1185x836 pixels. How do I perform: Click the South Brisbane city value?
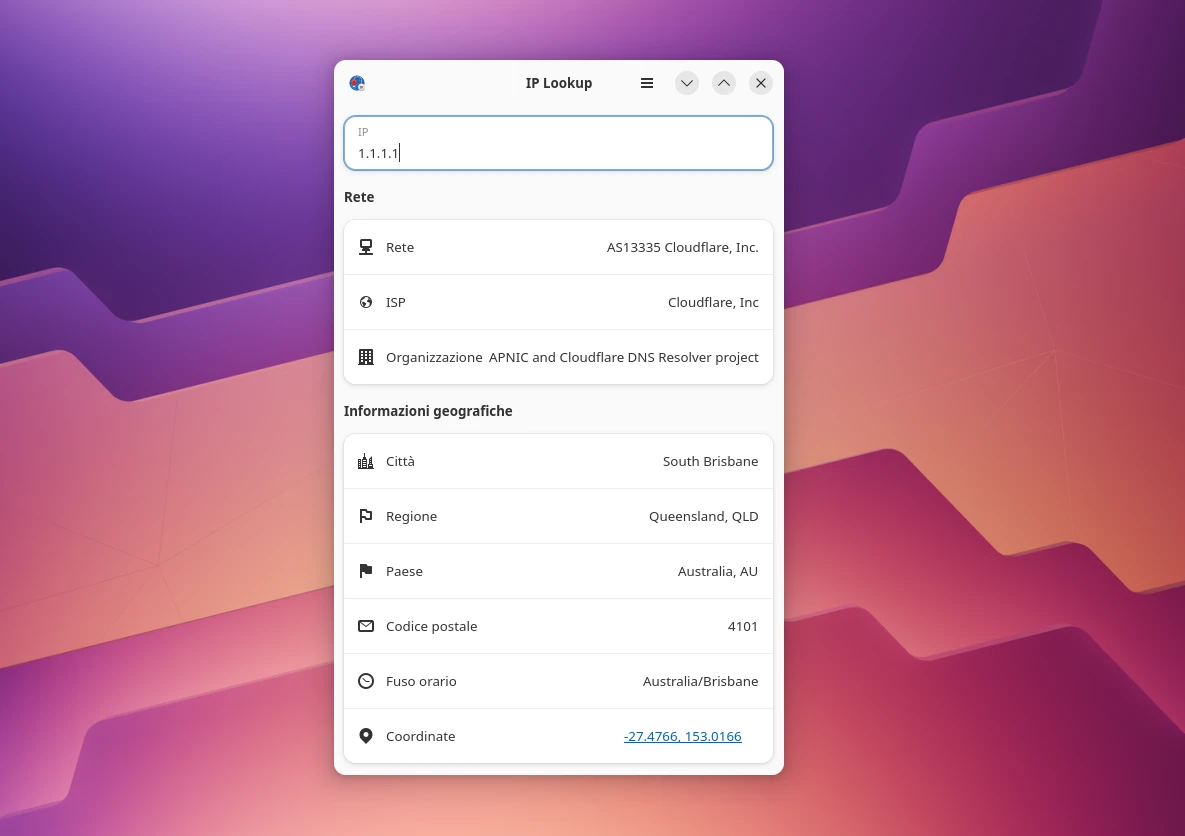point(710,461)
